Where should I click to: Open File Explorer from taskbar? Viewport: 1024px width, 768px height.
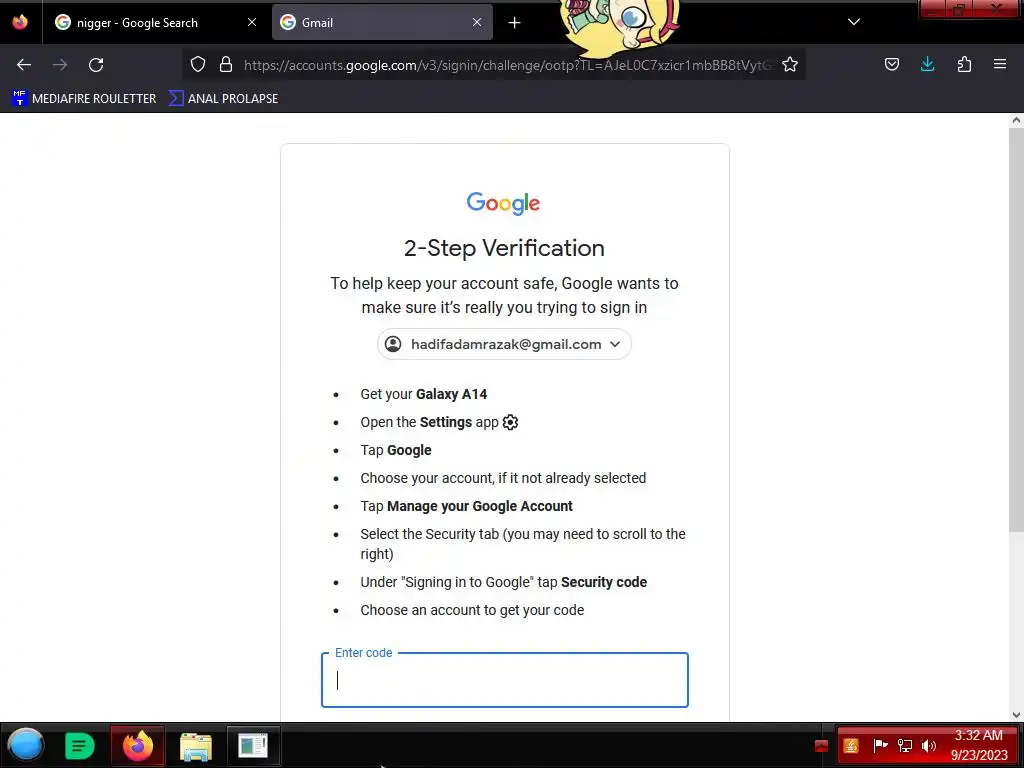(196, 746)
